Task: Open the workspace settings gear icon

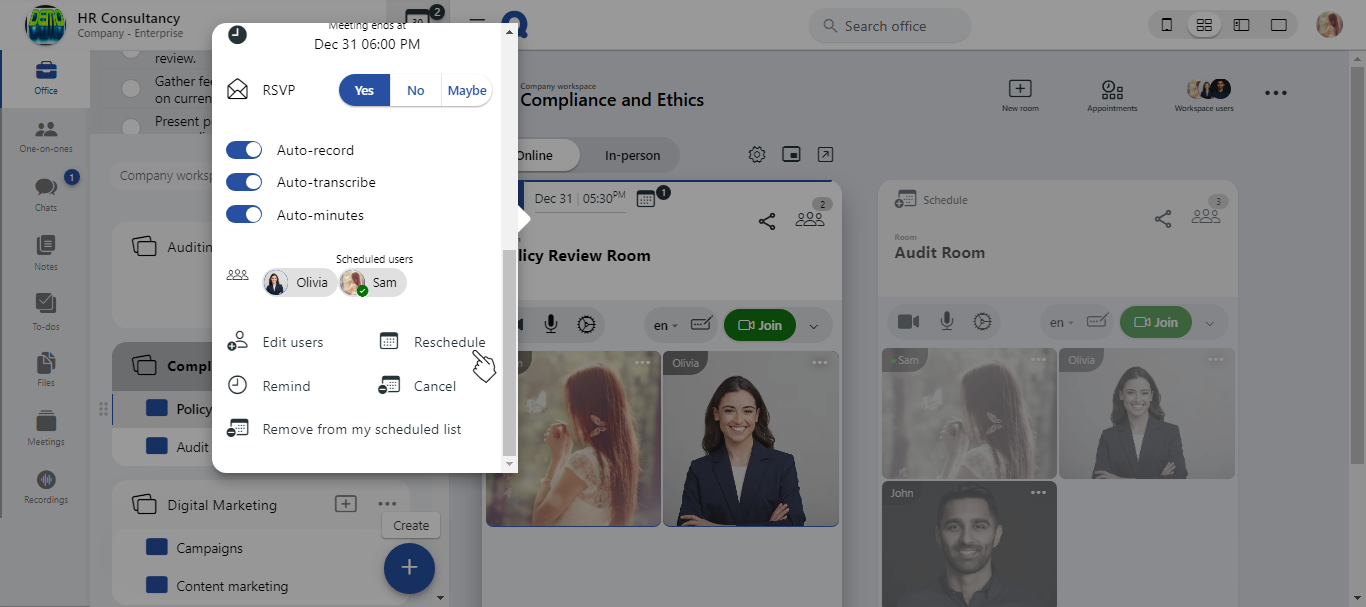Action: [757, 154]
